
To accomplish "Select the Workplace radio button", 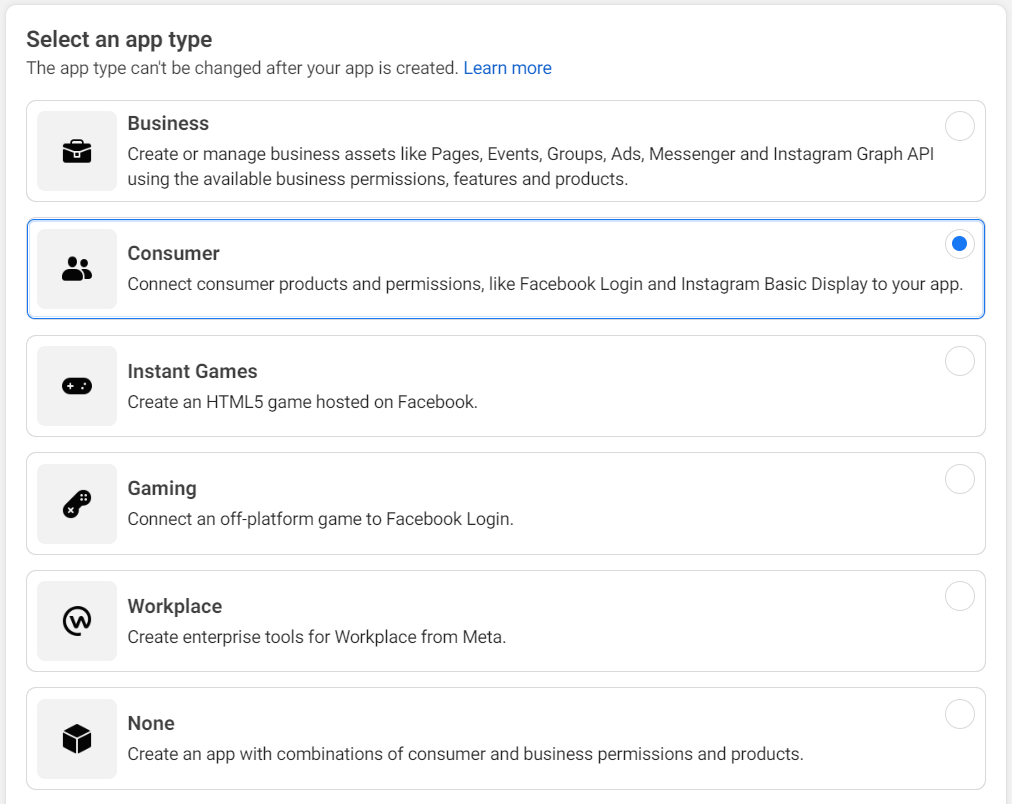I will tap(960, 596).
